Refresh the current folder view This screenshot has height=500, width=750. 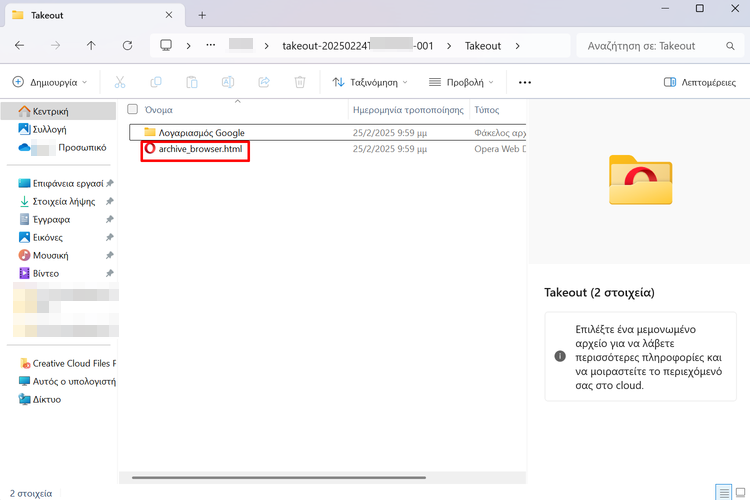coord(127,46)
